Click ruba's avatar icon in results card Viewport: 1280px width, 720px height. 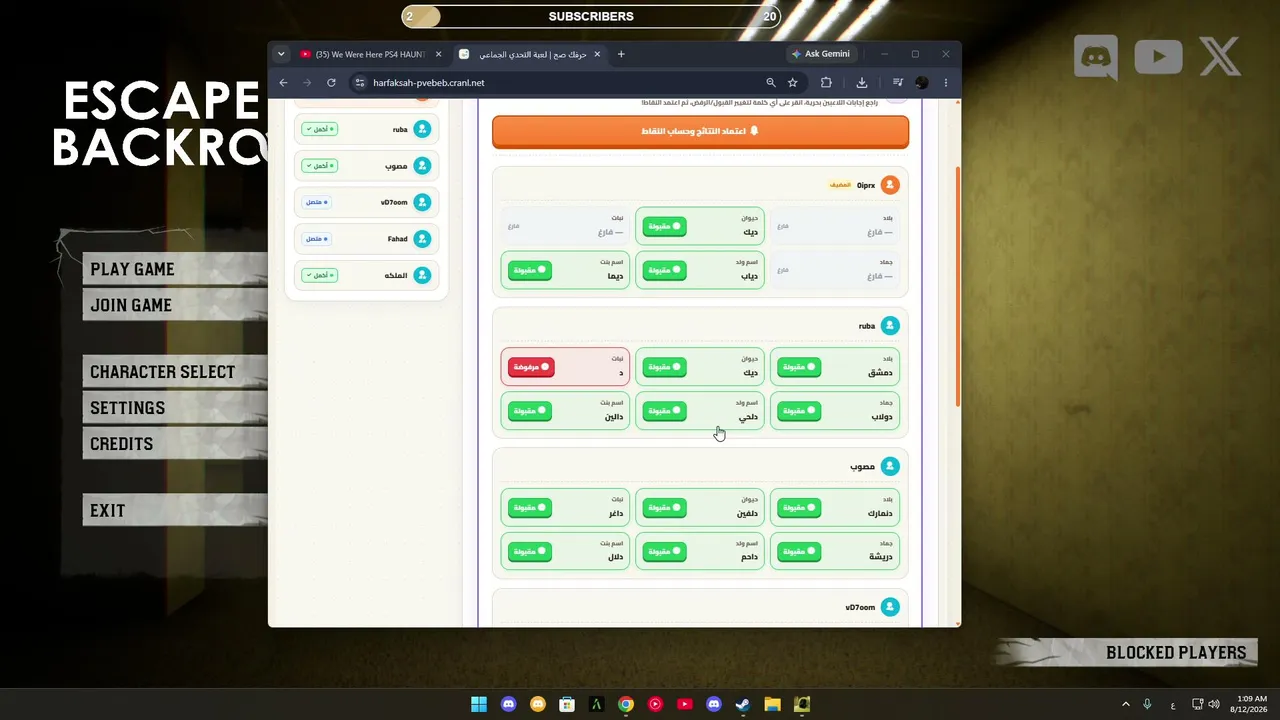(x=890, y=326)
